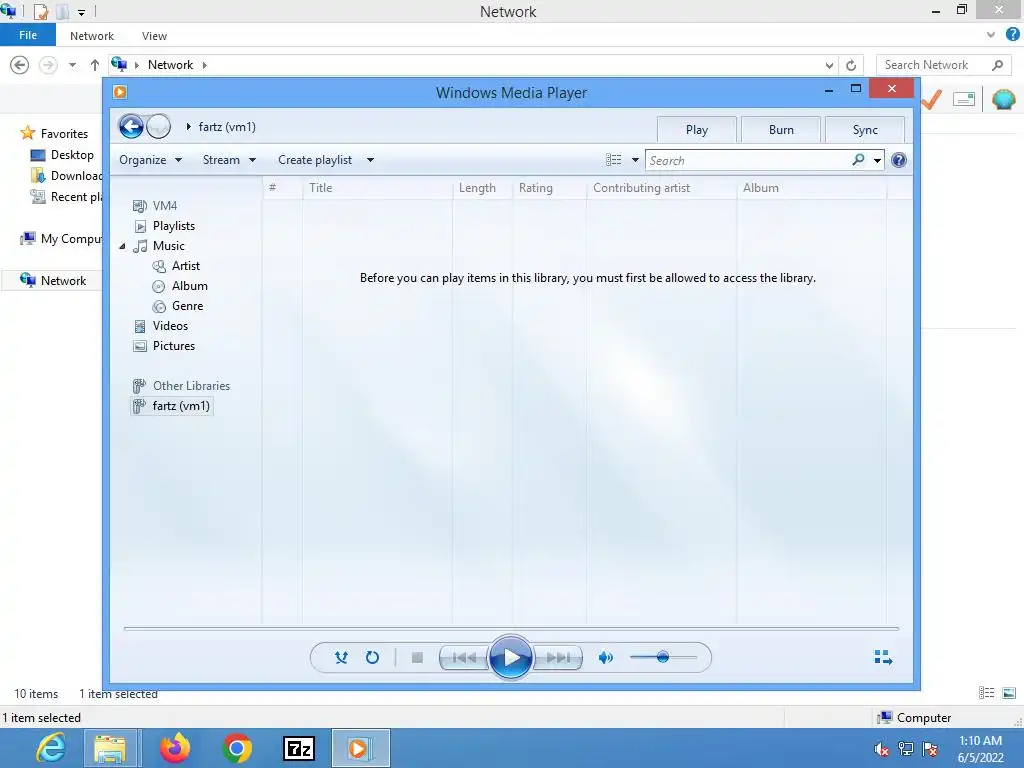Click Explorer's Back navigation button
Screen dimensions: 1024x768
click(x=20, y=65)
